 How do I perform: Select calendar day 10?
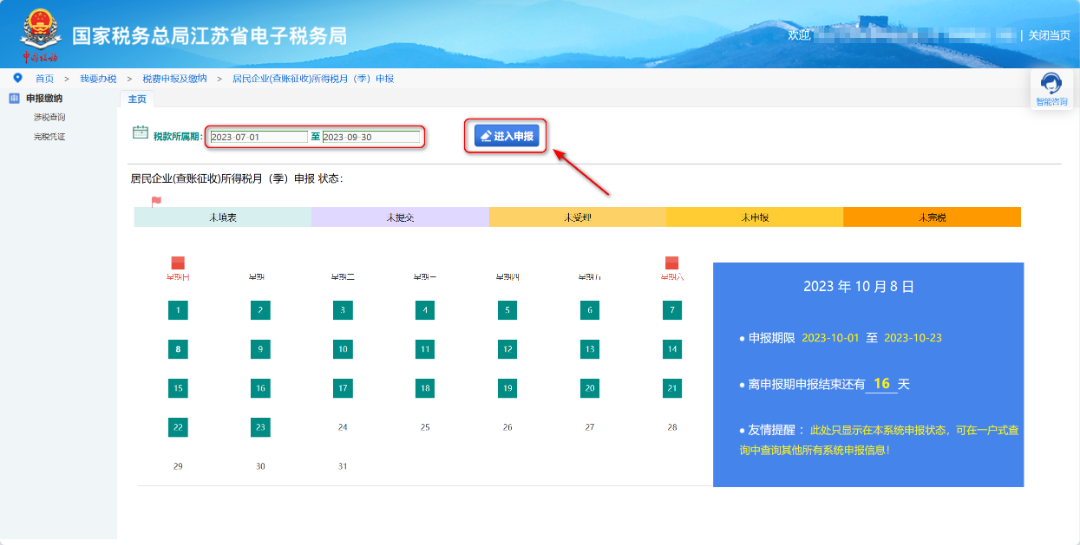click(343, 349)
